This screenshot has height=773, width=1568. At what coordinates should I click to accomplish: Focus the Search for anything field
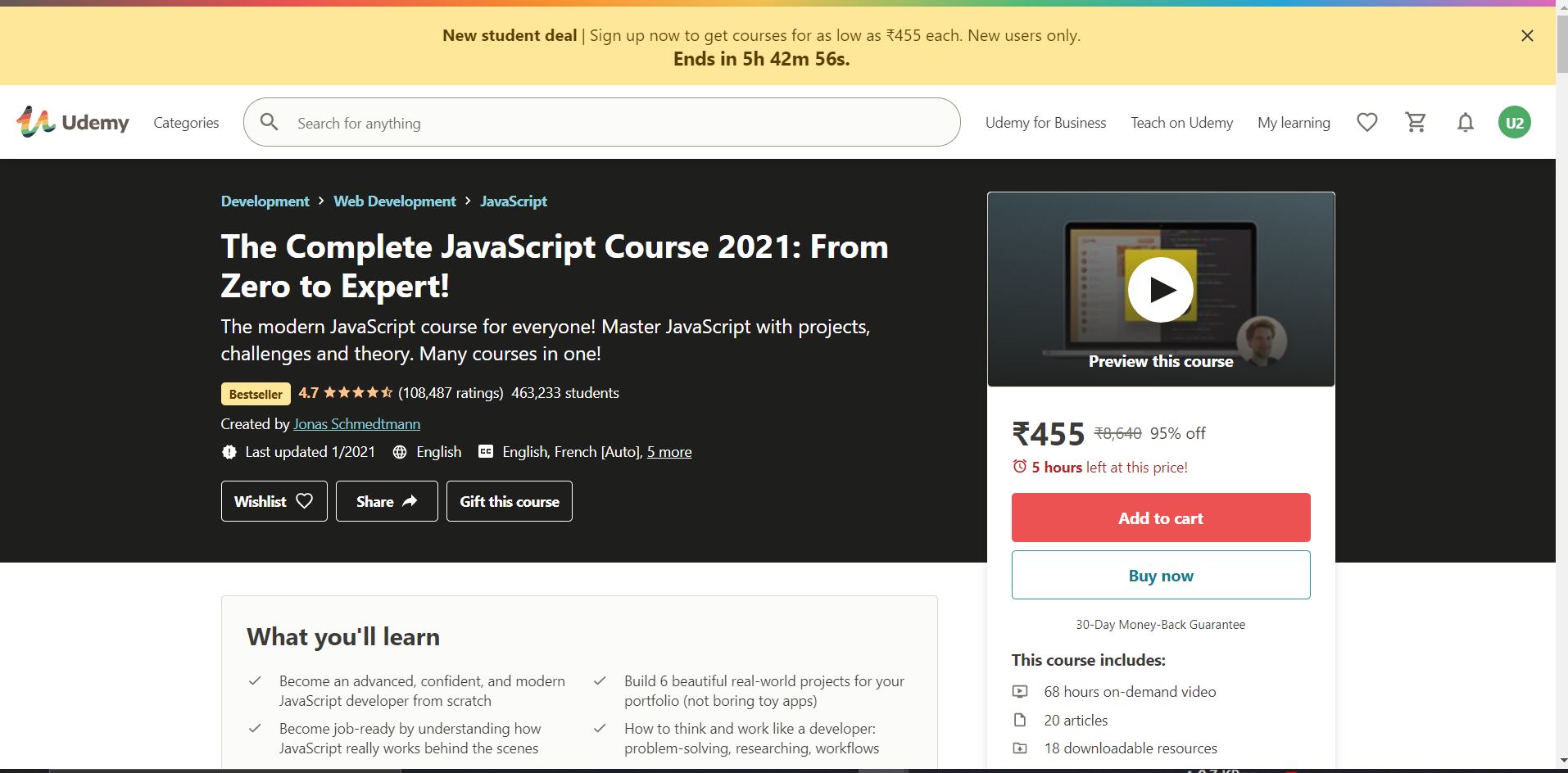click(x=602, y=122)
